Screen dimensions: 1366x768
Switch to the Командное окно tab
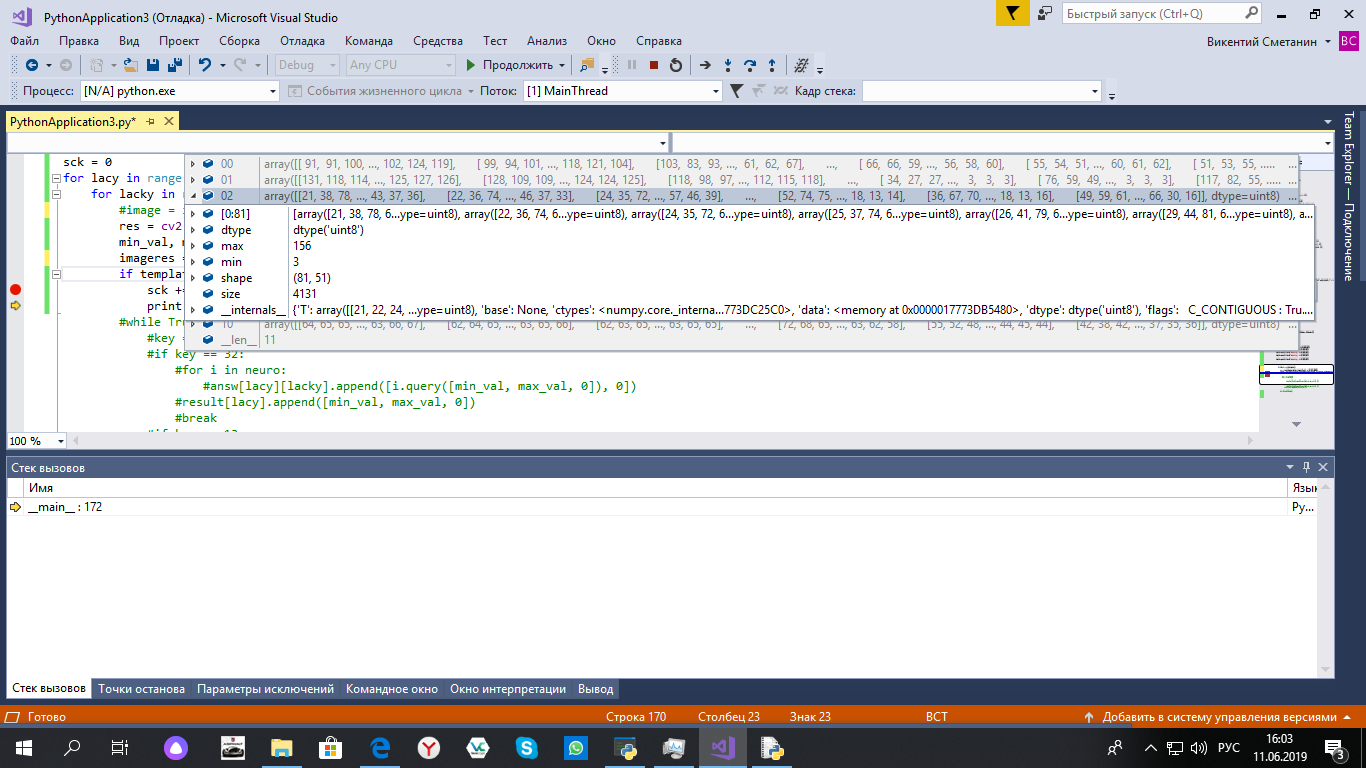(x=392, y=689)
